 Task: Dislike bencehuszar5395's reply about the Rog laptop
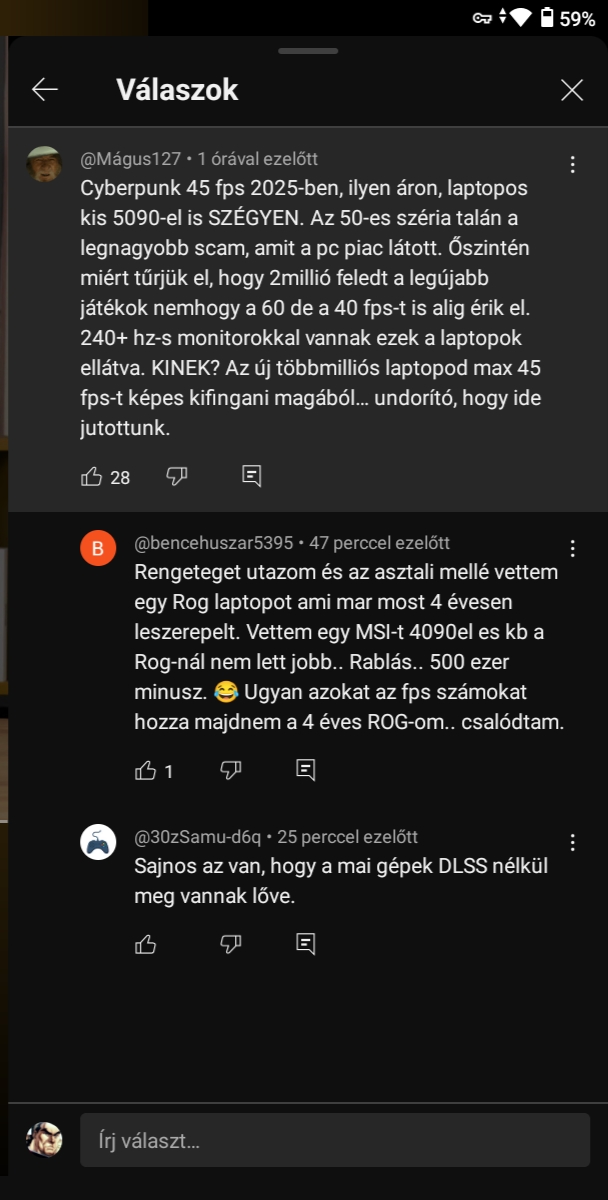pyautogui.click(x=231, y=770)
